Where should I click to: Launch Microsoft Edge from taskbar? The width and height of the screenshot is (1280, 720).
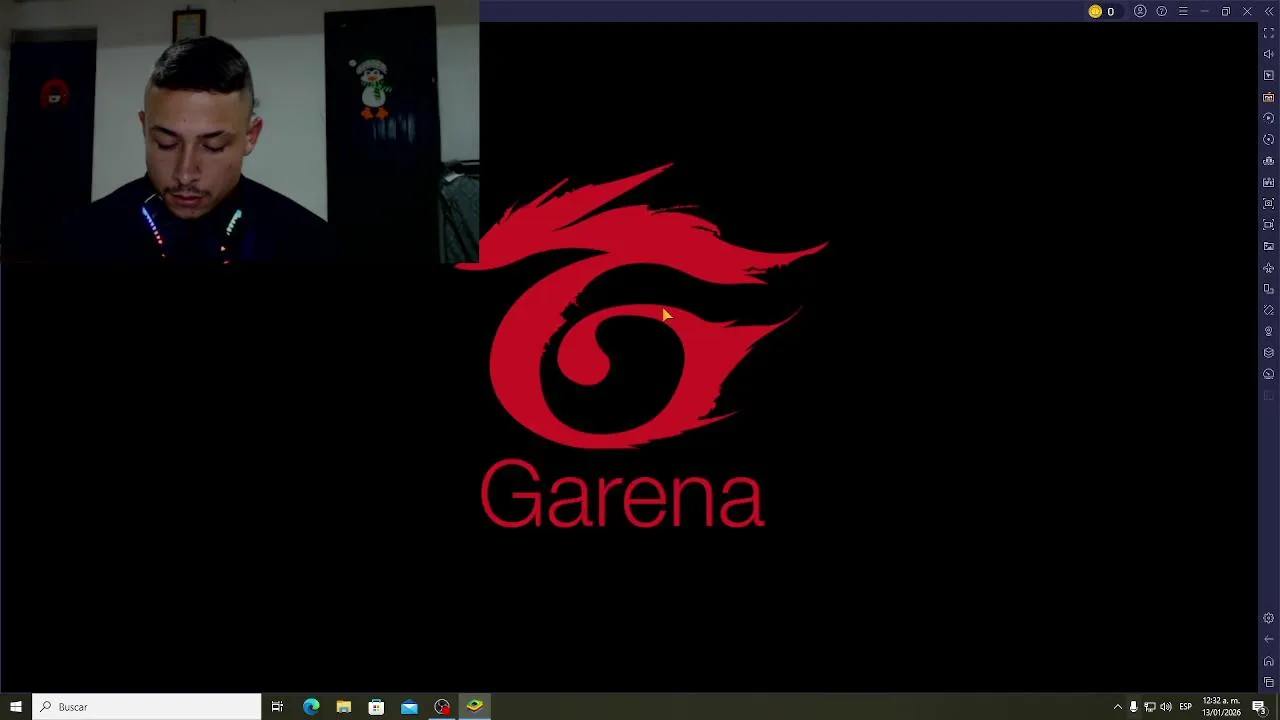click(x=311, y=707)
